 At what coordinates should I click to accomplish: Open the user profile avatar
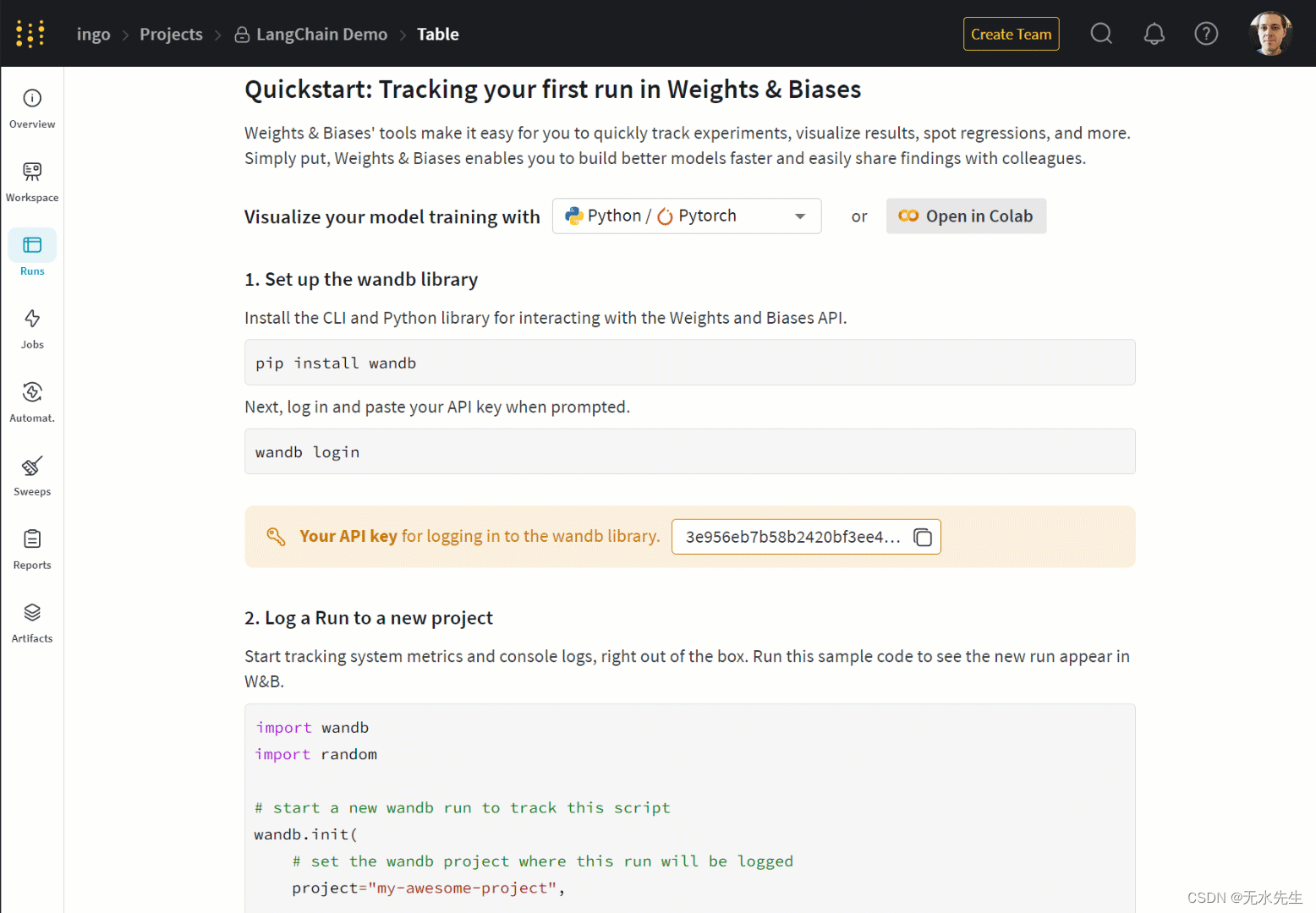coord(1271,34)
